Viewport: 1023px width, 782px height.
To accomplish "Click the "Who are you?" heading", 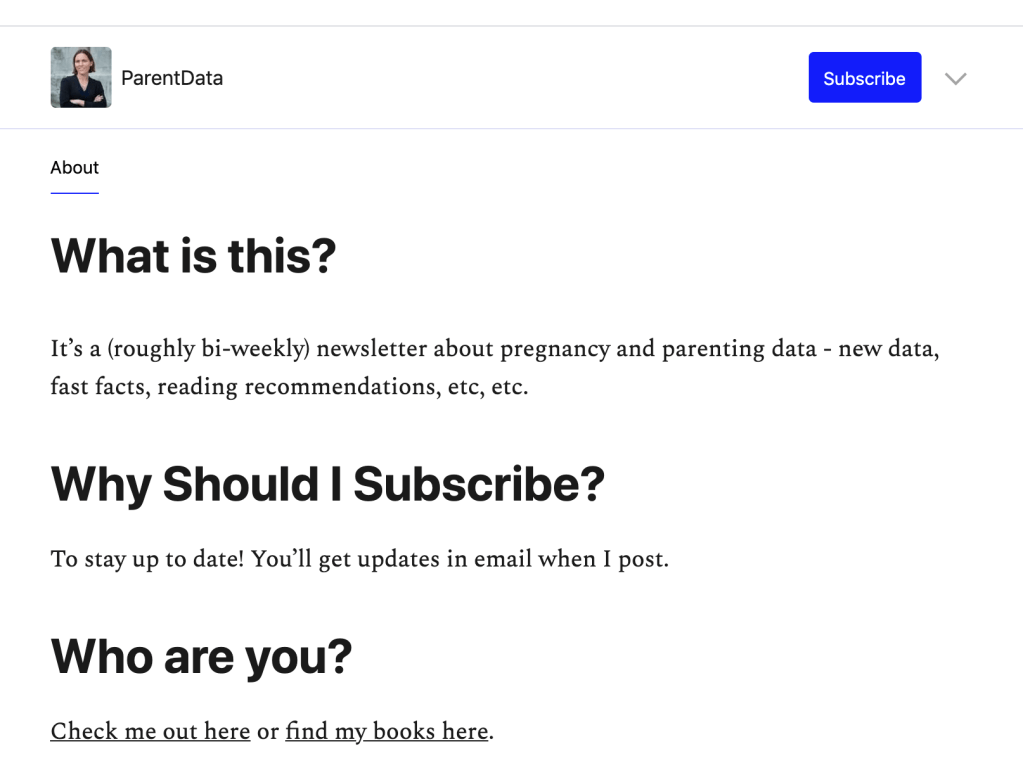I will pyautogui.click(x=201, y=657).
